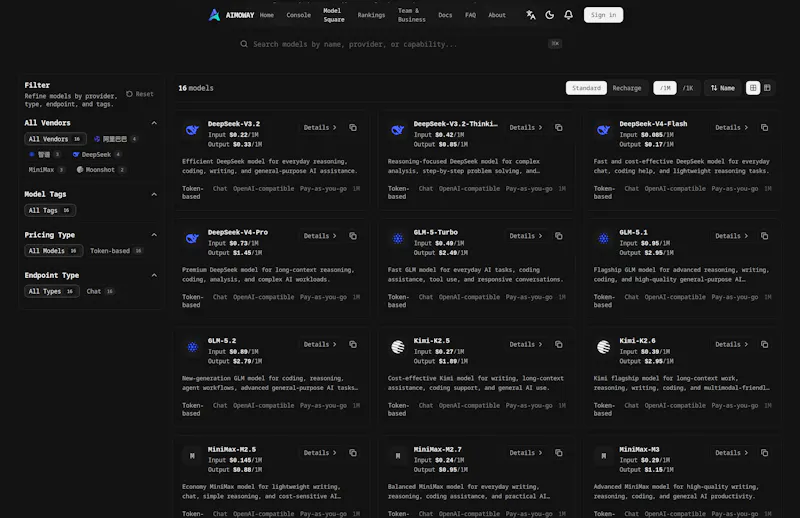Open Details for DeepSeek-V3.2
This screenshot has width=800, height=518.
pos(320,128)
